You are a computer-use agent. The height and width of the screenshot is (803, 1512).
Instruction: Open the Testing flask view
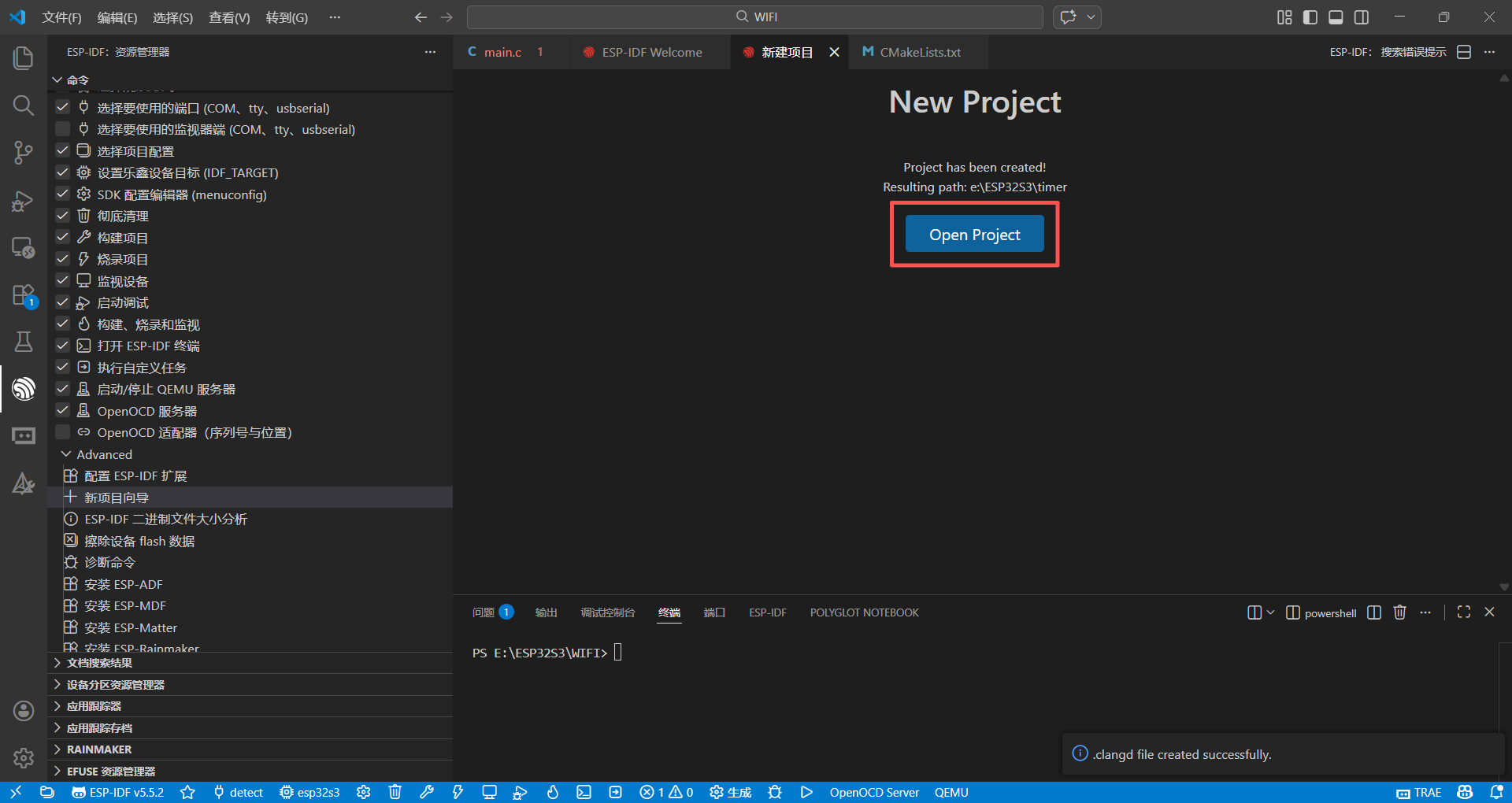tap(24, 342)
